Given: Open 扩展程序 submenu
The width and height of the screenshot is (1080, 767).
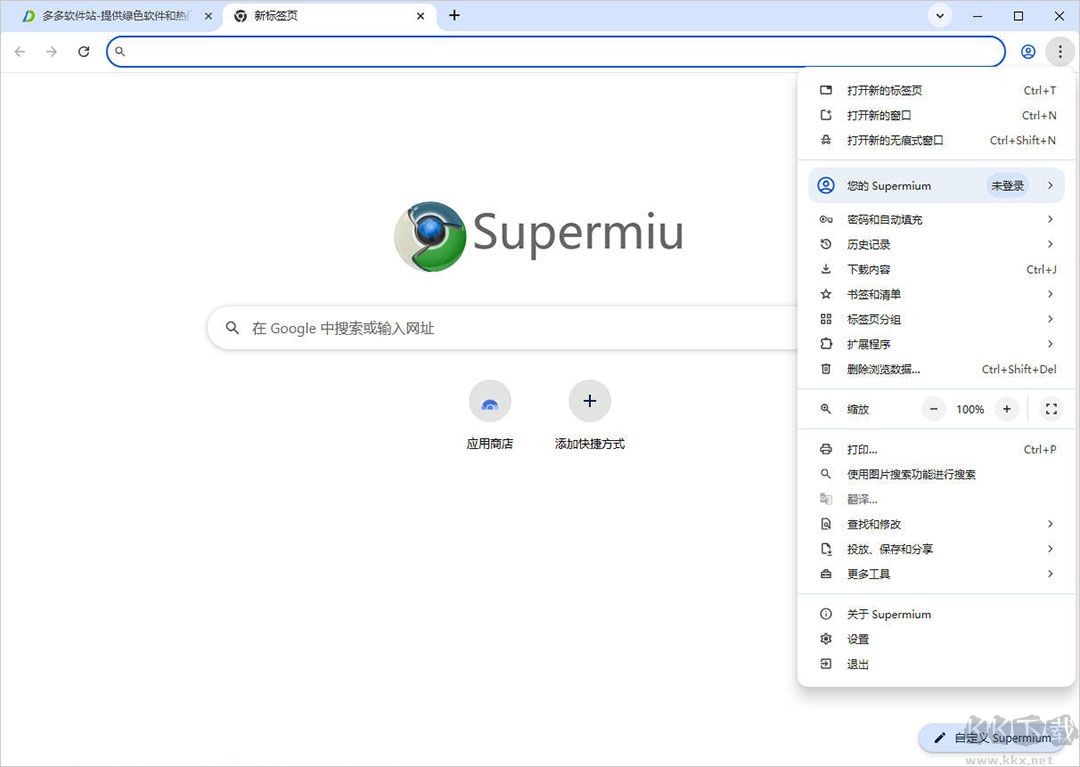Looking at the screenshot, I should tap(937, 344).
